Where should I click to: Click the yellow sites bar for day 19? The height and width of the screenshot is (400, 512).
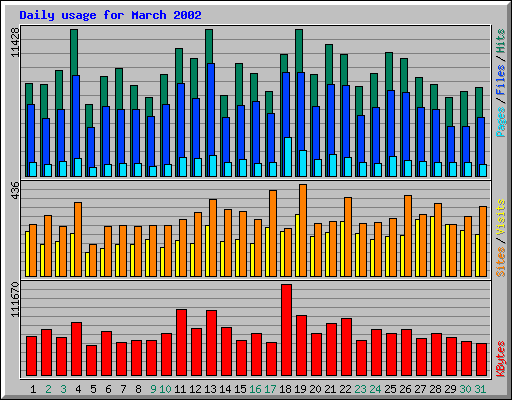(297, 245)
